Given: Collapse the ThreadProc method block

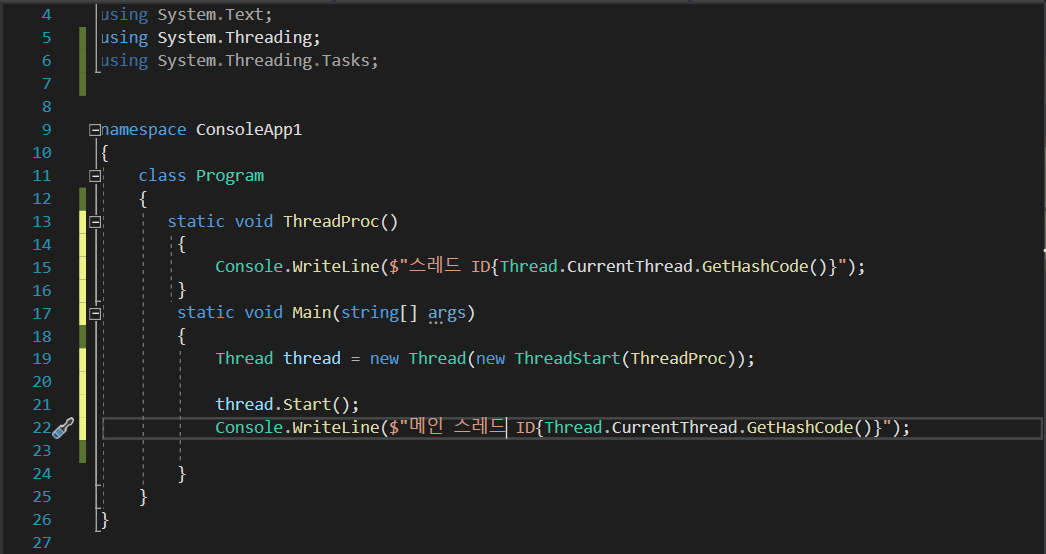Looking at the screenshot, I should pos(95,222).
